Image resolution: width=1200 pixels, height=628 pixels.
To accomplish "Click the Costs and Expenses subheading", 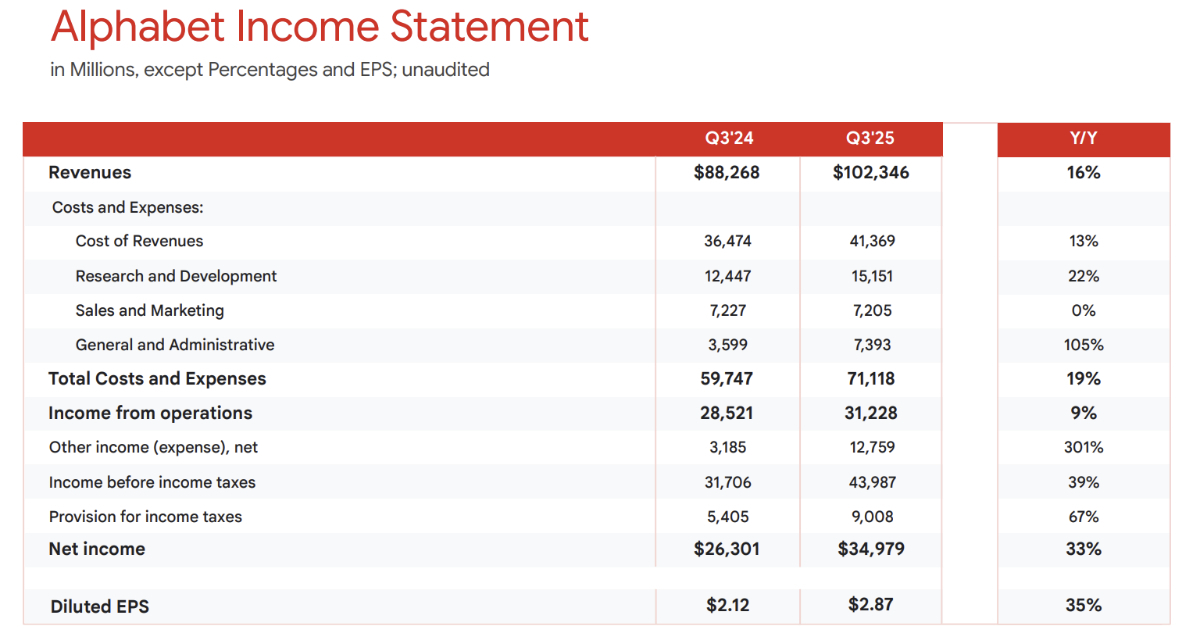I will (x=128, y=208).
